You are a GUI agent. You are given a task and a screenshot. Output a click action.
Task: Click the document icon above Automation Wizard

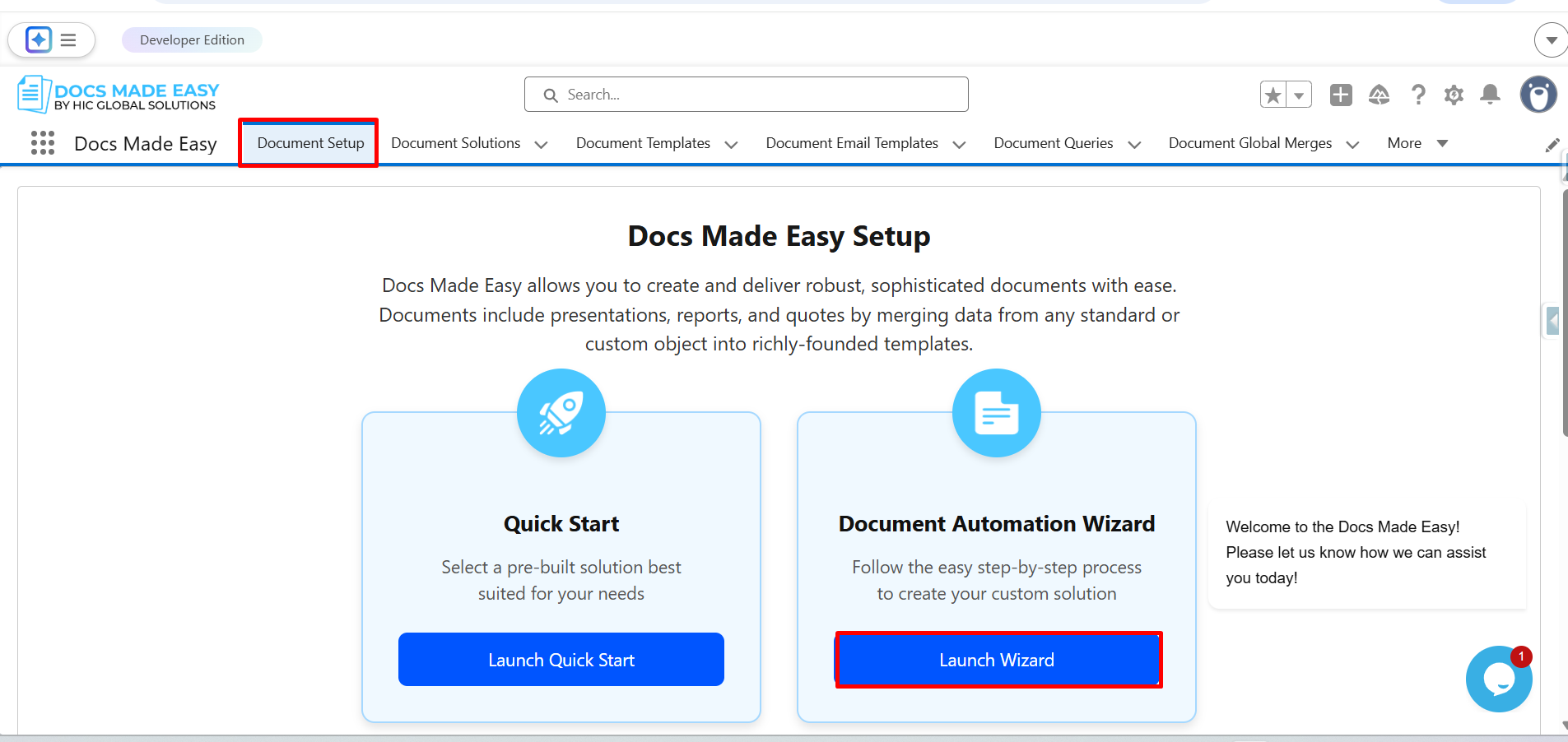point(997,413)
